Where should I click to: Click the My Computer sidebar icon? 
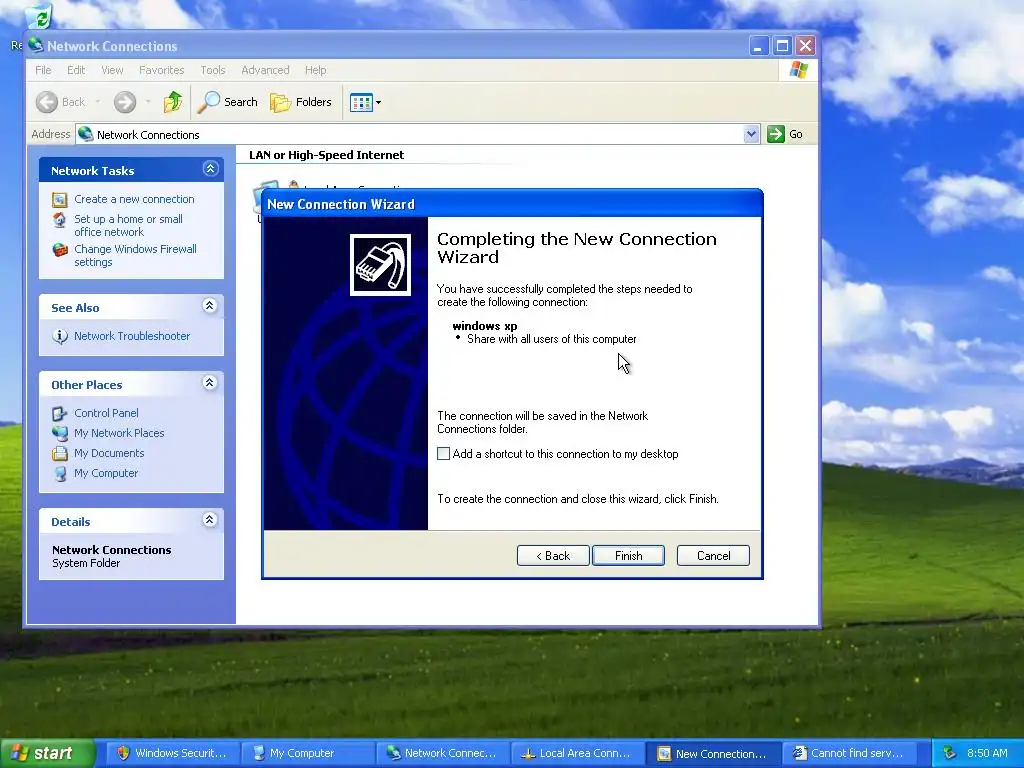click(x=59, y=473)
